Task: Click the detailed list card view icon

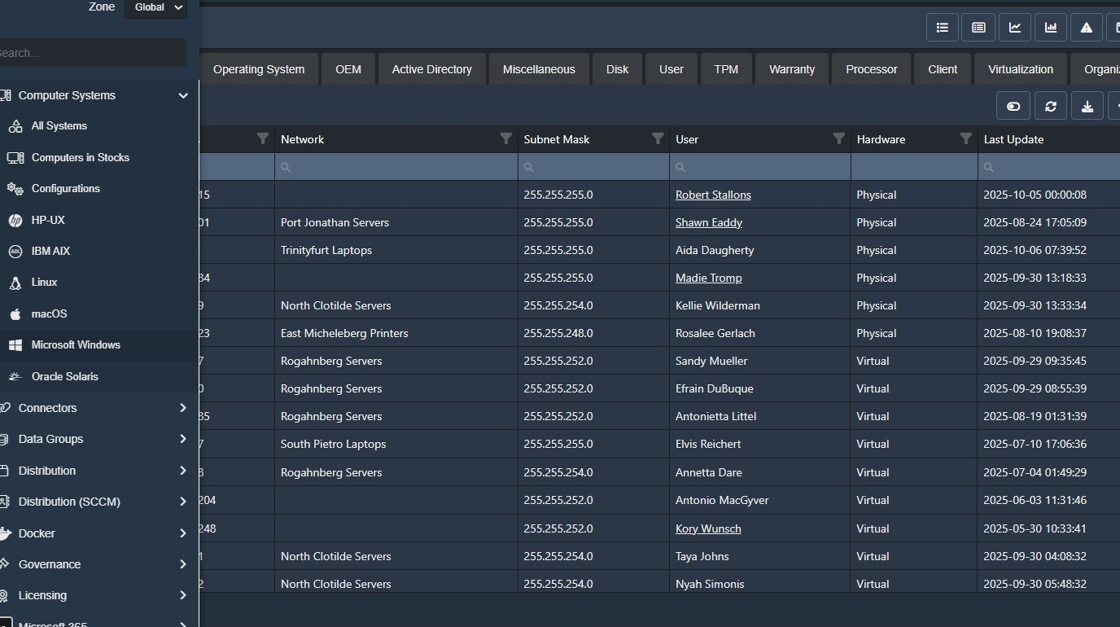Action: pos(978,28)
